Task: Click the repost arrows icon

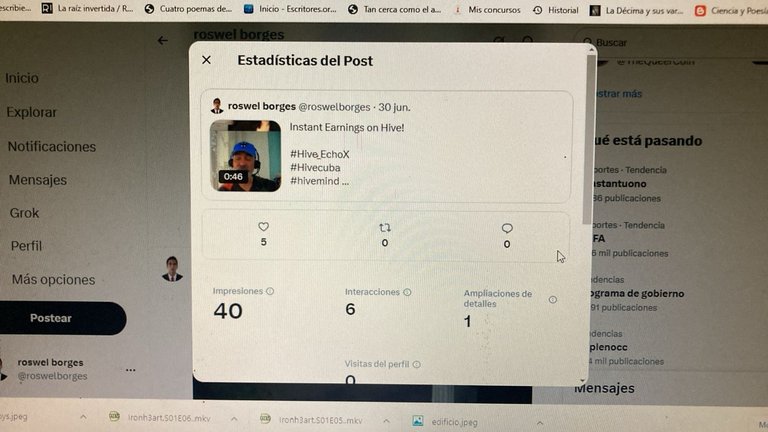Action: [x=385, y=228]
